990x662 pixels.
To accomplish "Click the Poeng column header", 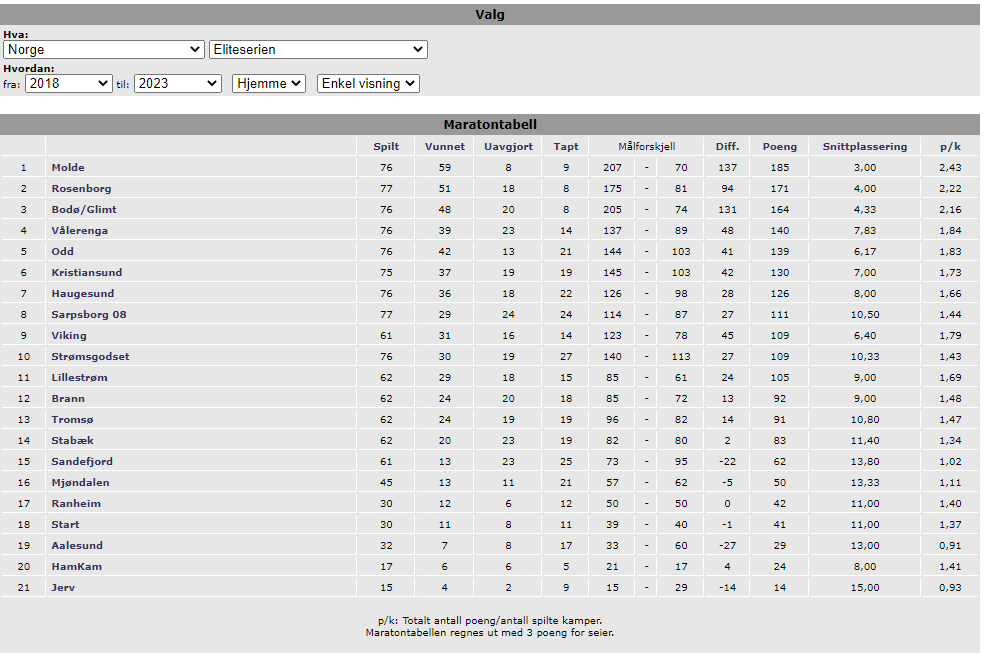I will 780,146.
